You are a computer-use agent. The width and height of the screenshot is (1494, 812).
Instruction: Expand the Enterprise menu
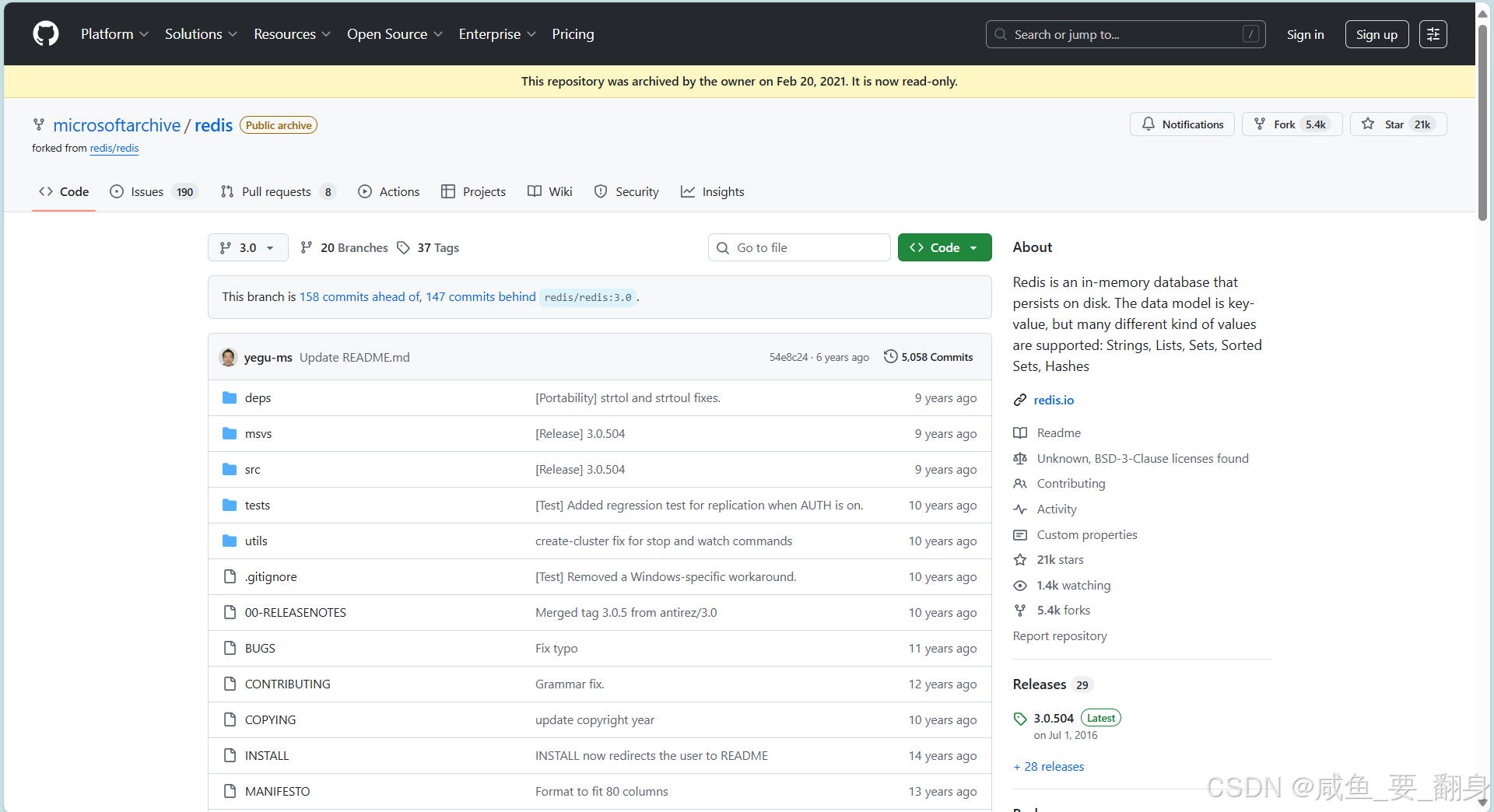click(497, 34)
